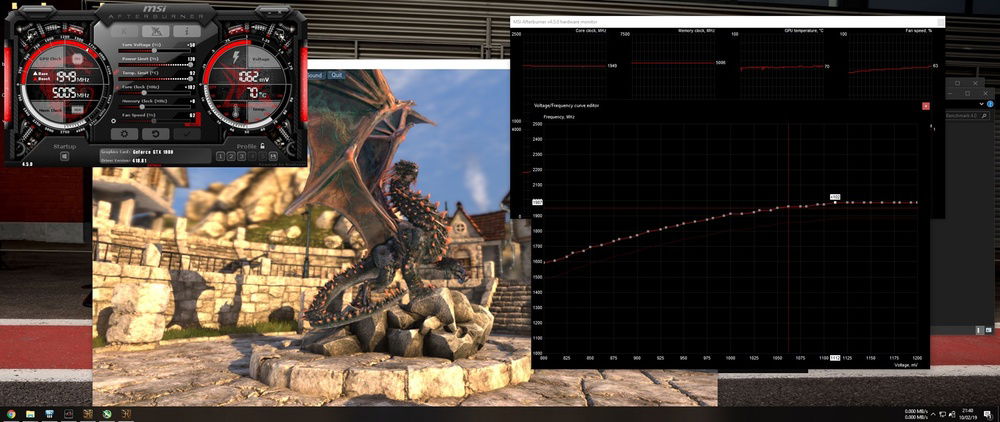Click the Memory clock graph in hardware monitor
Screen dimensions: 1000x422
673,64
